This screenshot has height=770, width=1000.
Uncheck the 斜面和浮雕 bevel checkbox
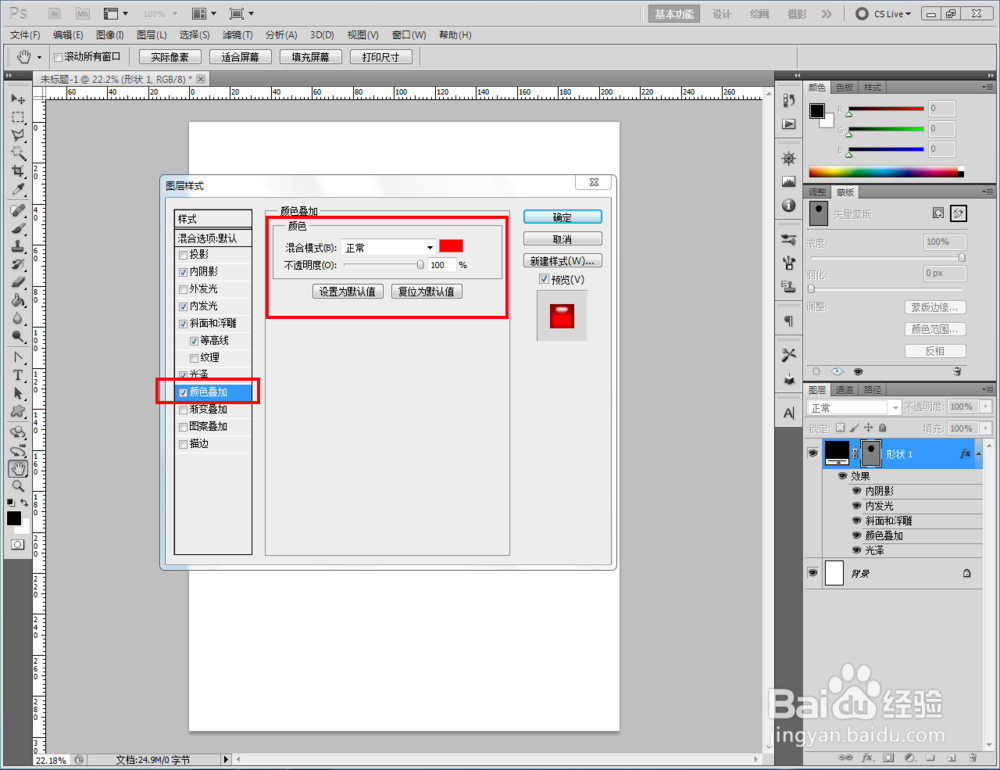click(184, 324)
